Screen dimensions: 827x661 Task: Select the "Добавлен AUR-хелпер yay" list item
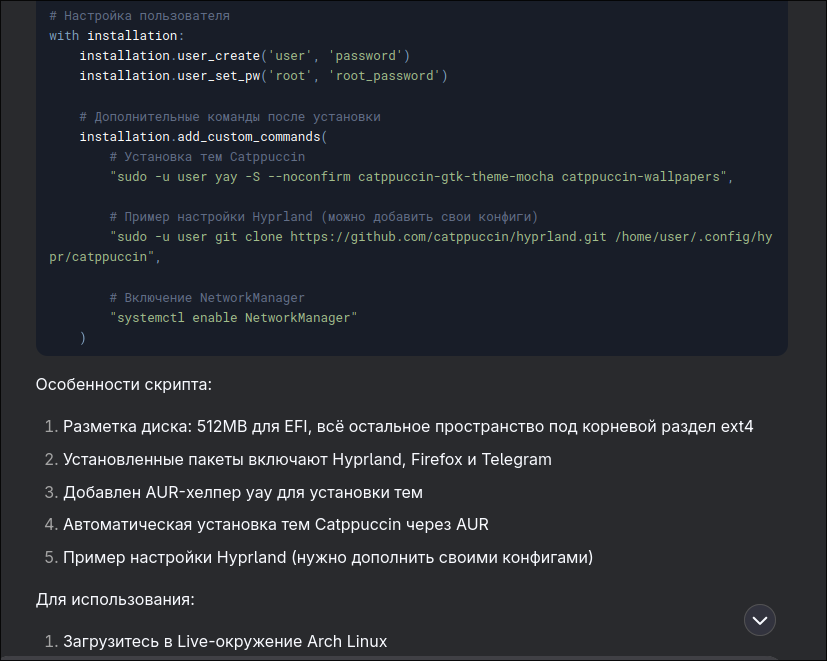[x=243, y=492]
